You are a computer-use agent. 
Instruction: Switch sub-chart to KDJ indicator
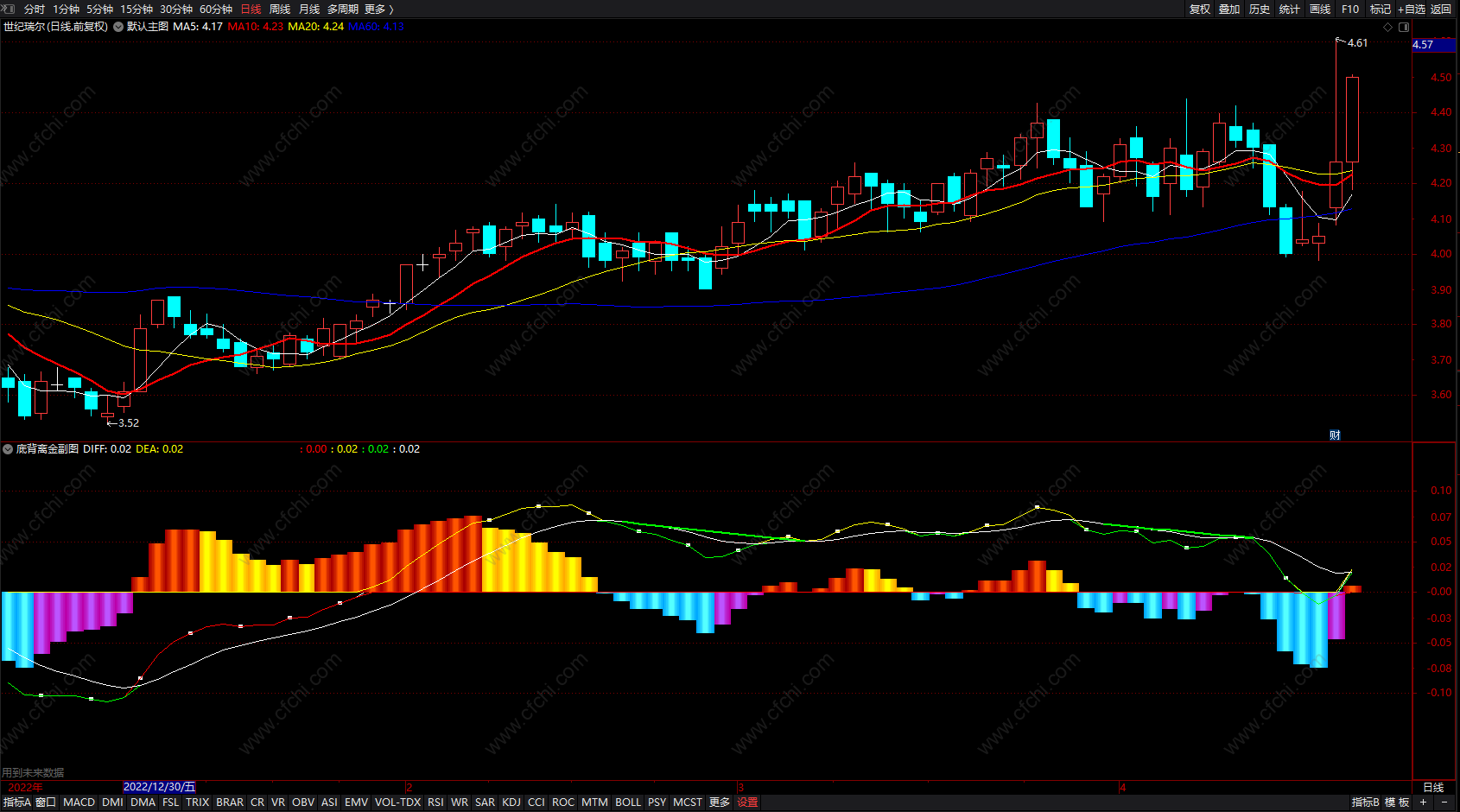pos(511,802)
